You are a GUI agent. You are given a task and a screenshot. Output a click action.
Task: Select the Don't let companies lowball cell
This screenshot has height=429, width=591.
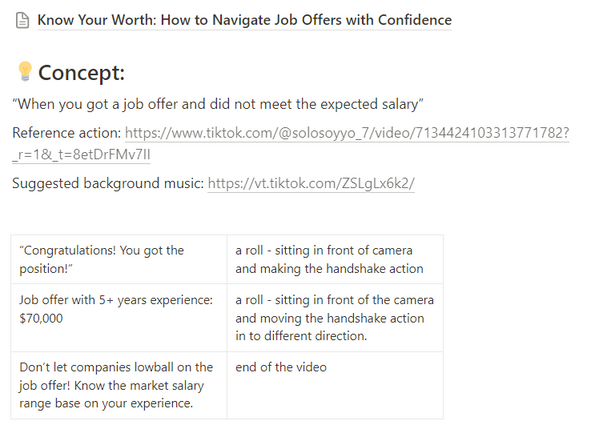pyautogui.click(x=119, y=385)
